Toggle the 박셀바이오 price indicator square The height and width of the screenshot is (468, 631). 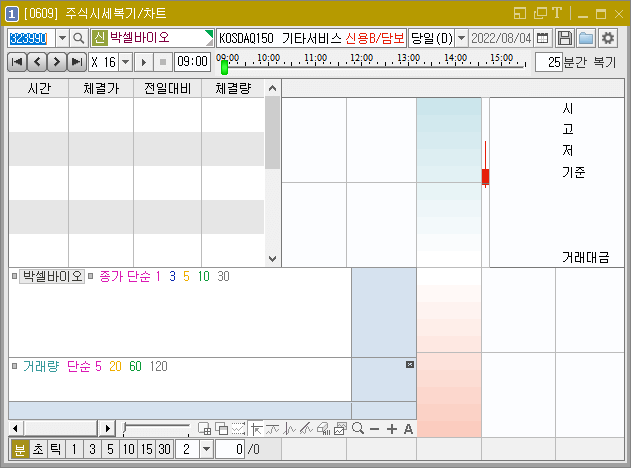point(14,276)
